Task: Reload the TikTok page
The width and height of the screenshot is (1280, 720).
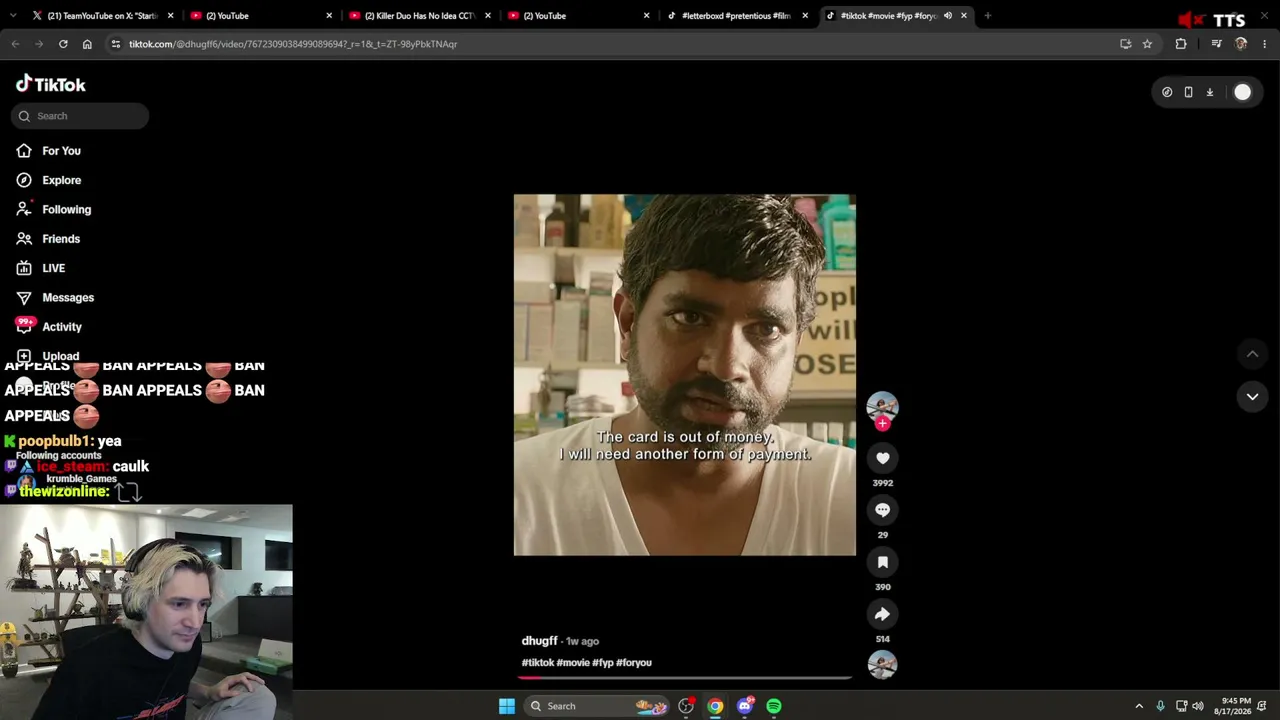Action: click(x=63, y=44)
